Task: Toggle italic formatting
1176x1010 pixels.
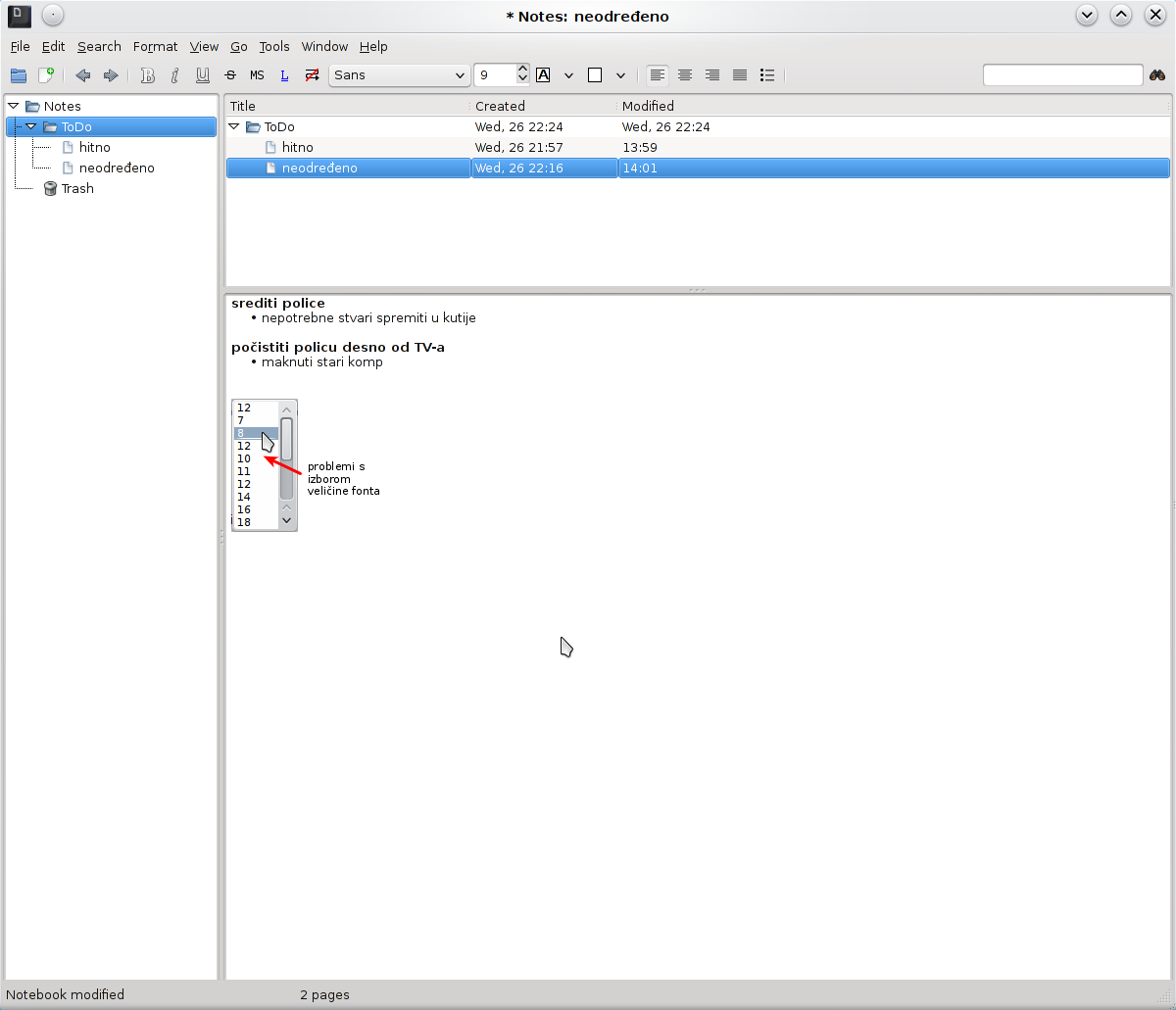Action: (x=175, y=75)
